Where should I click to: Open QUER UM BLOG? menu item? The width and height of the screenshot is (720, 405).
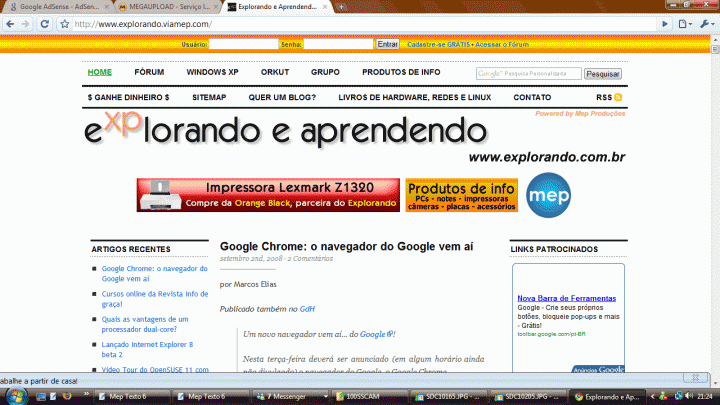tap(282, 97)
